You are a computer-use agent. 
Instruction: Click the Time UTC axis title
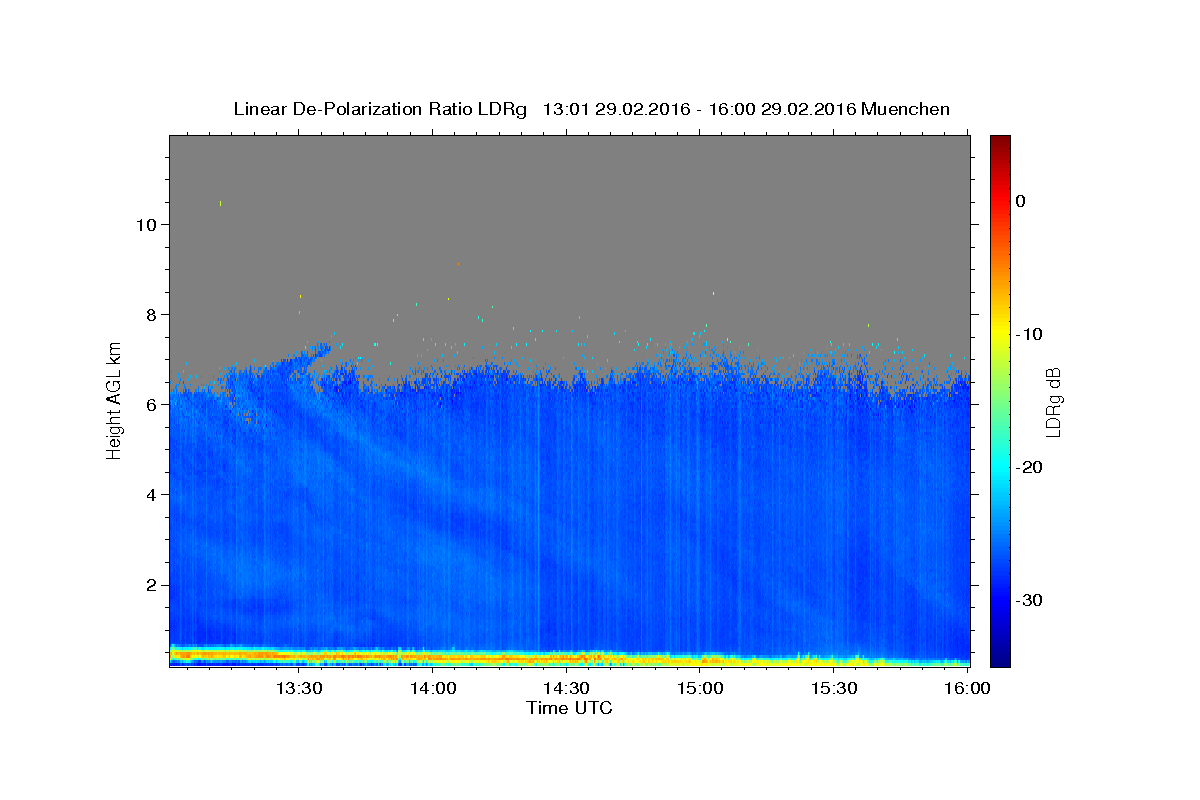tap(569, 708)
